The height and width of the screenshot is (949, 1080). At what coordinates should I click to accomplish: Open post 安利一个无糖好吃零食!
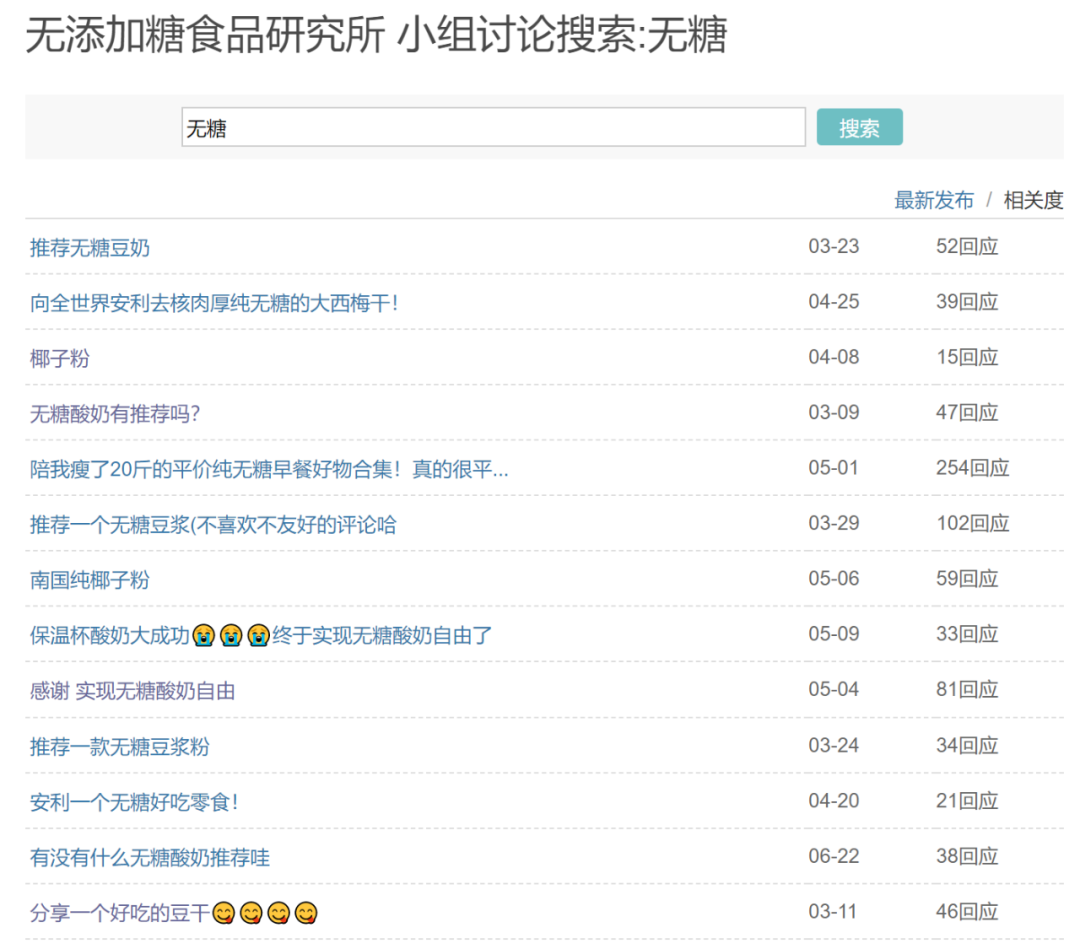134,802
